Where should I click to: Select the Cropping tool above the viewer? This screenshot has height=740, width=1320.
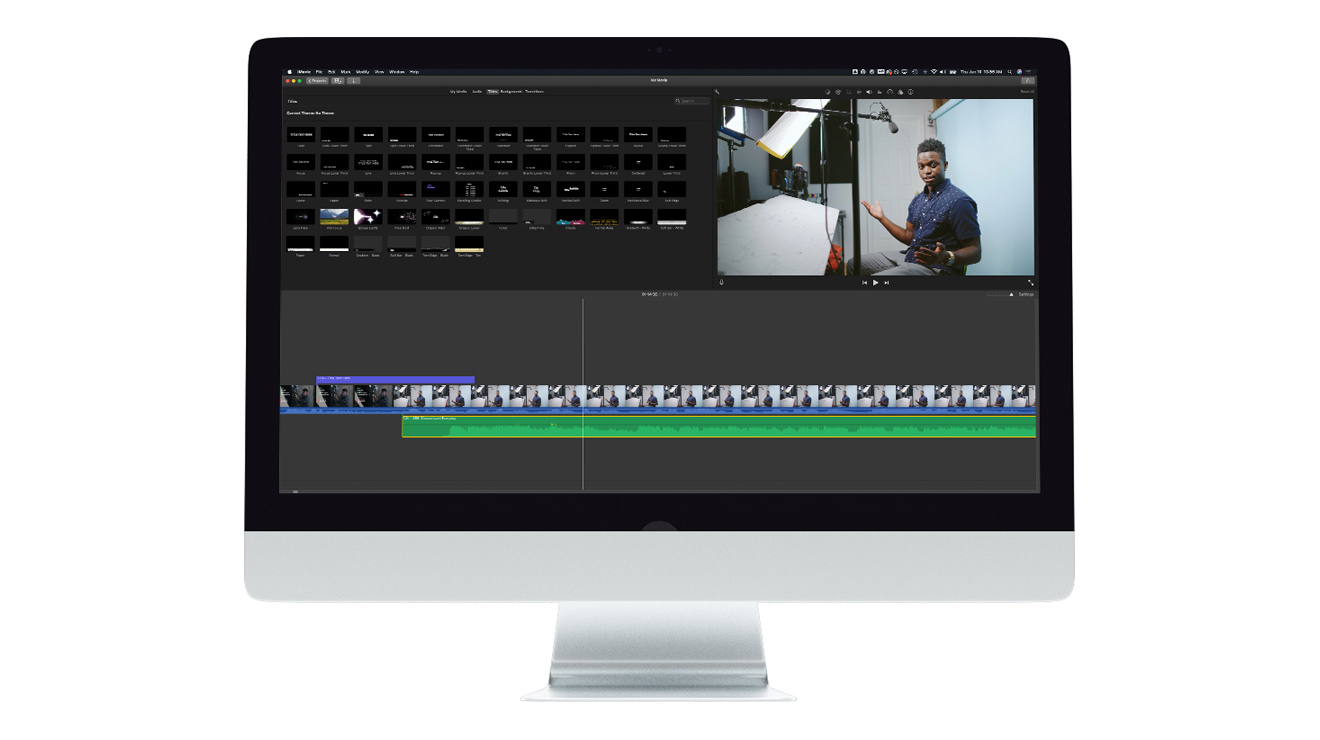pos(849,91)
